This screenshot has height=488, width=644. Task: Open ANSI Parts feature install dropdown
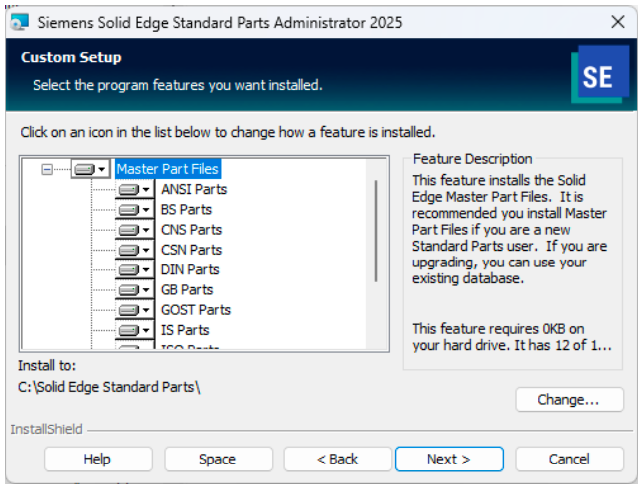[135, 189]
